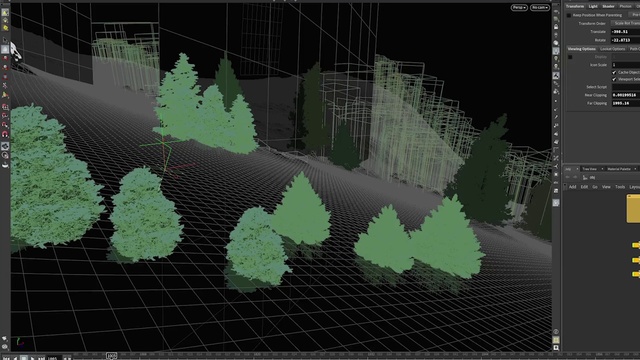Switch to the Light parameter tab
The image size is (640, 360).
pyautogui.click(x=593, y=6)
